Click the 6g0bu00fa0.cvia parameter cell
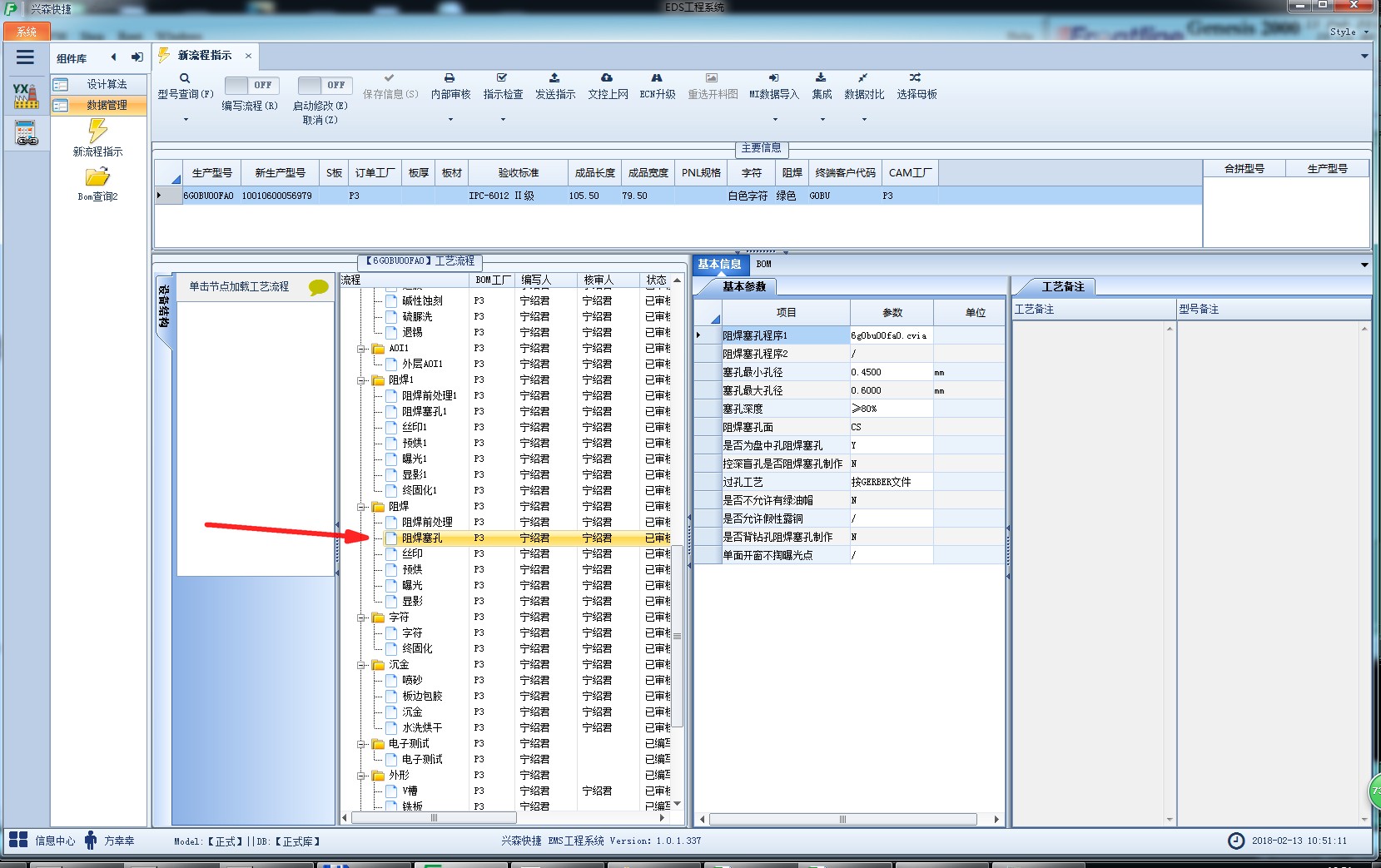The height and width of the screenshot is (868, 1381). [x=891, y=335]
